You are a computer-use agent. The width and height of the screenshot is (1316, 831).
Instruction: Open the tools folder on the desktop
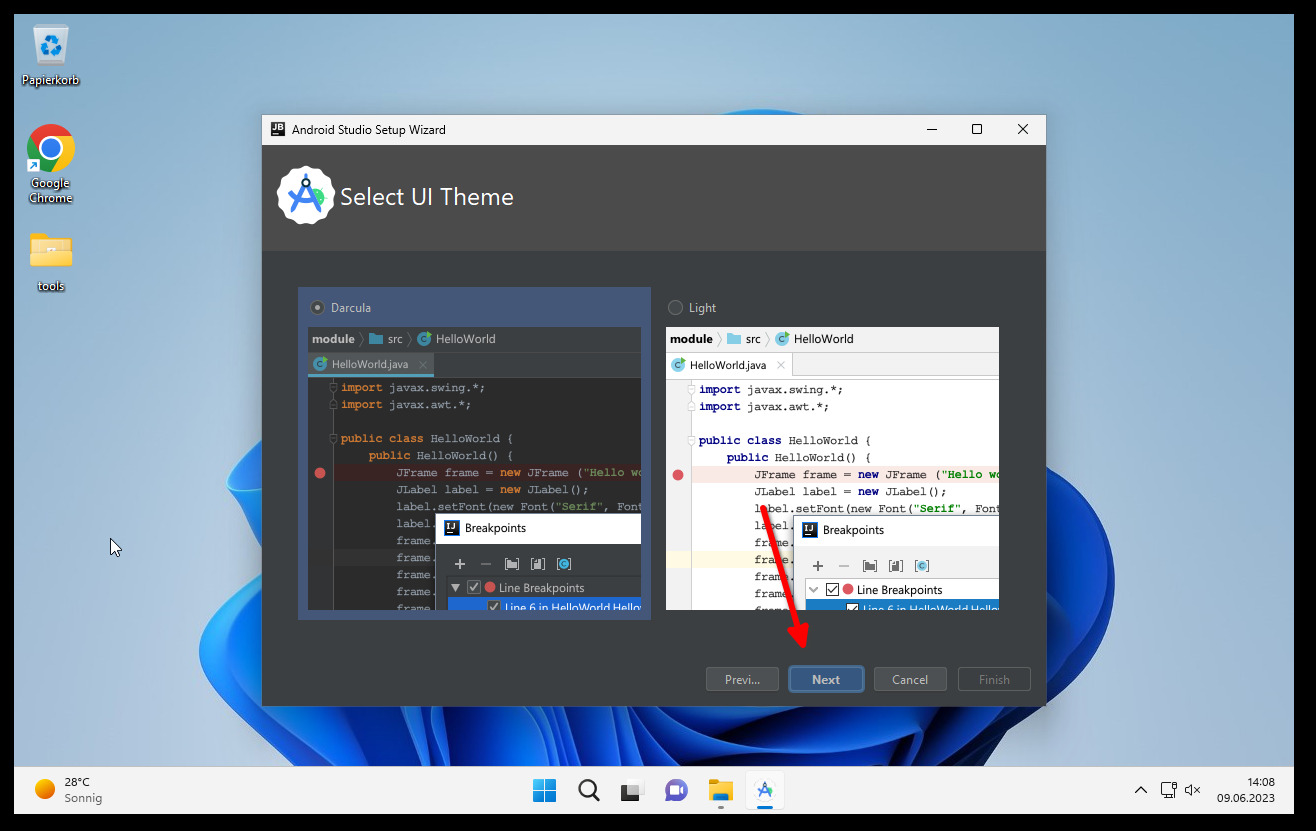click(x=51, y=261)
